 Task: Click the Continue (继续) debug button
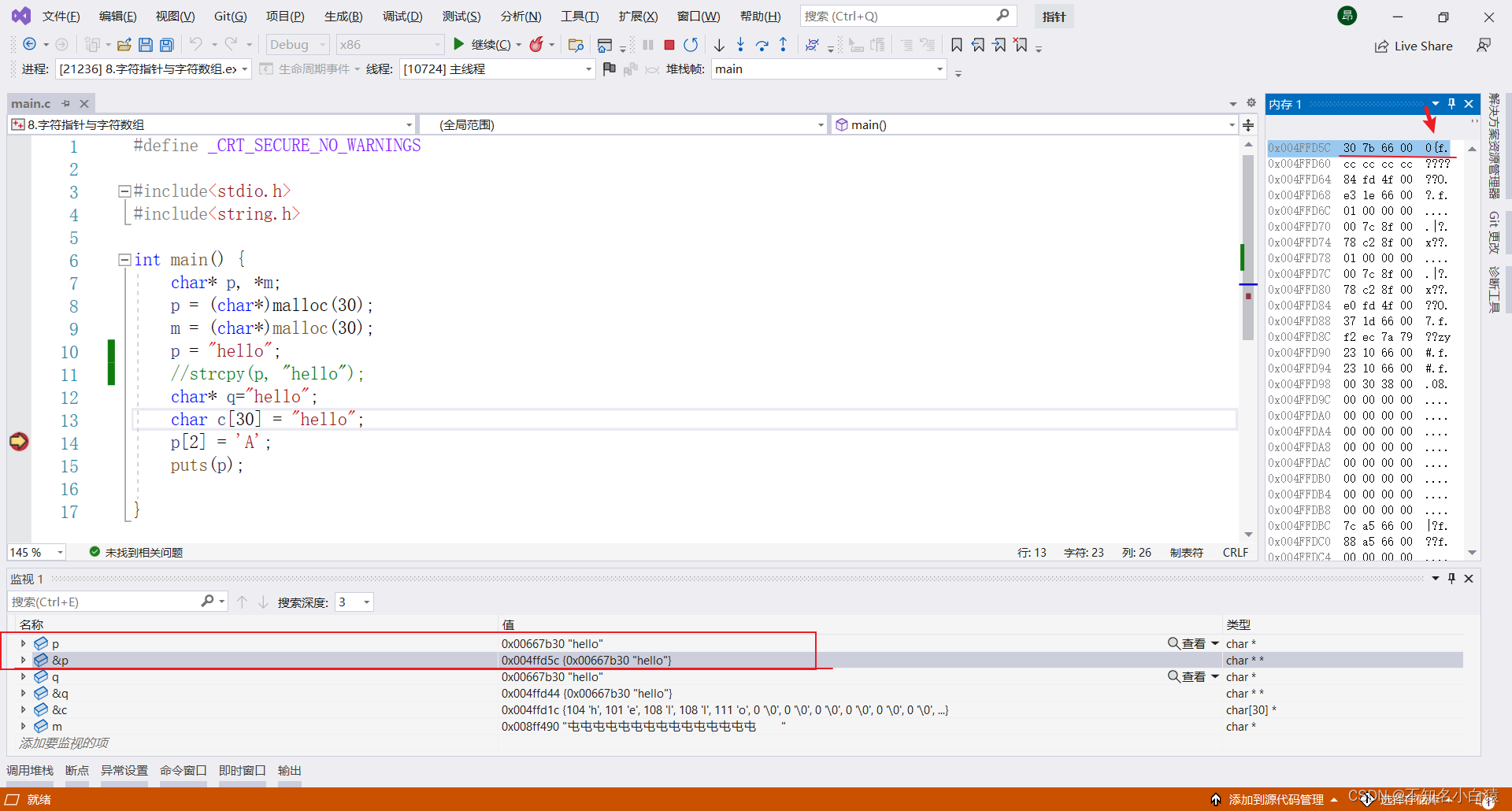pos(481,45)
